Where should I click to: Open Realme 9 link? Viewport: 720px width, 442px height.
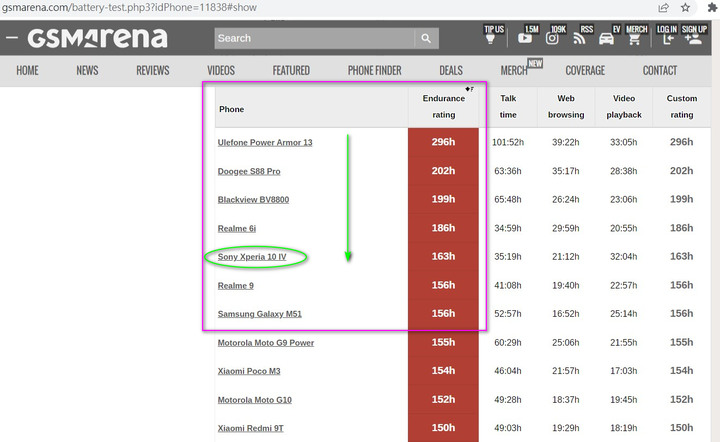pos(236,285)
